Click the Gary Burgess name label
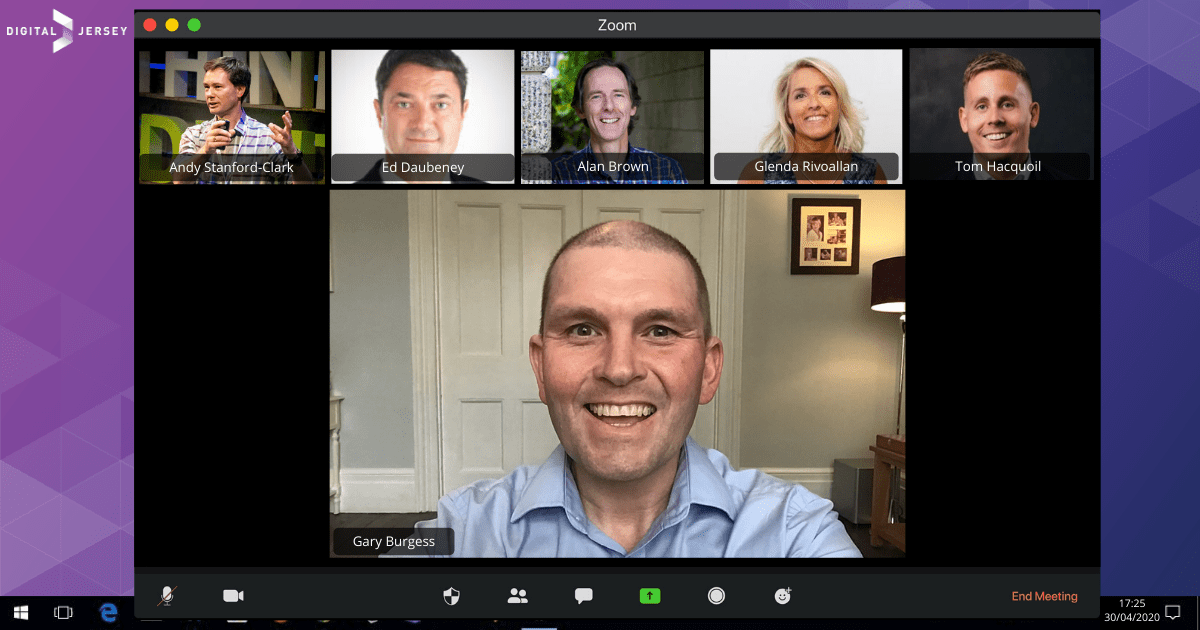This screenshot has height=630, width=1200. 394,542
